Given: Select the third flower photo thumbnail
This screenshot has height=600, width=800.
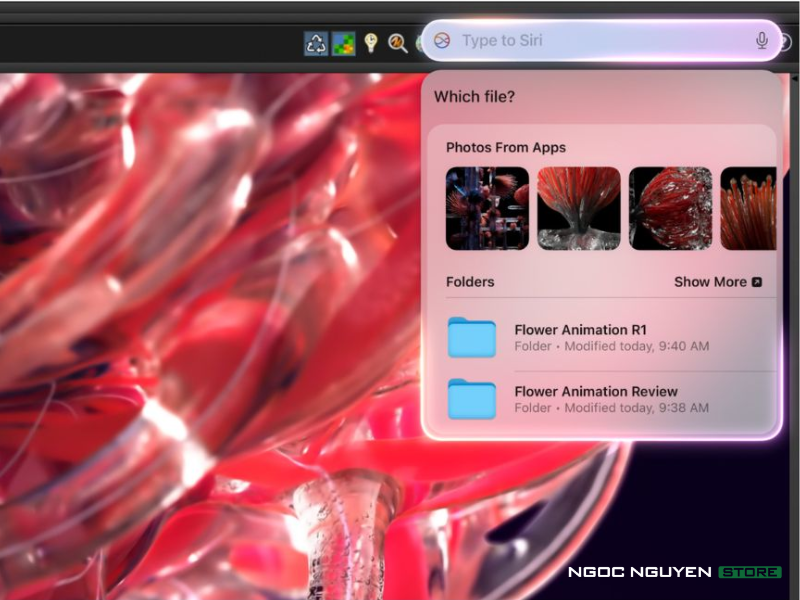Looking at the screenshot, I should coord(670,208).
